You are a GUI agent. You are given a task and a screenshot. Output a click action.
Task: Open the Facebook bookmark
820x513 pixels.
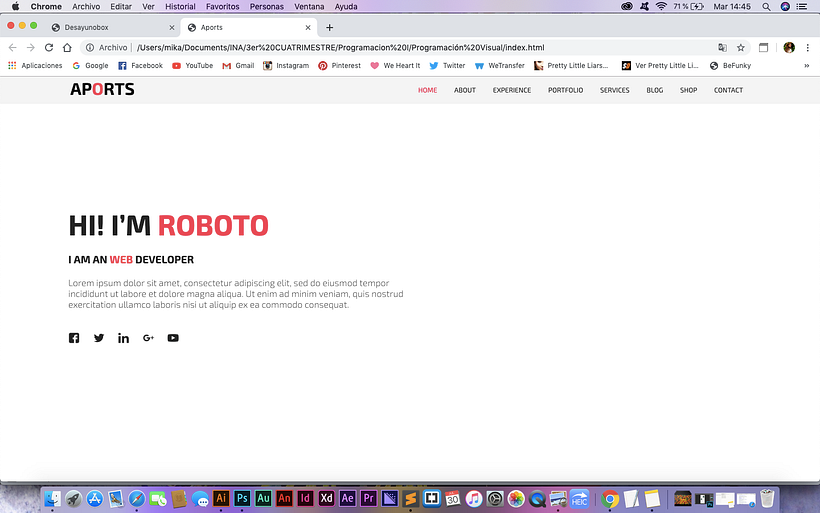coord(141,66)
